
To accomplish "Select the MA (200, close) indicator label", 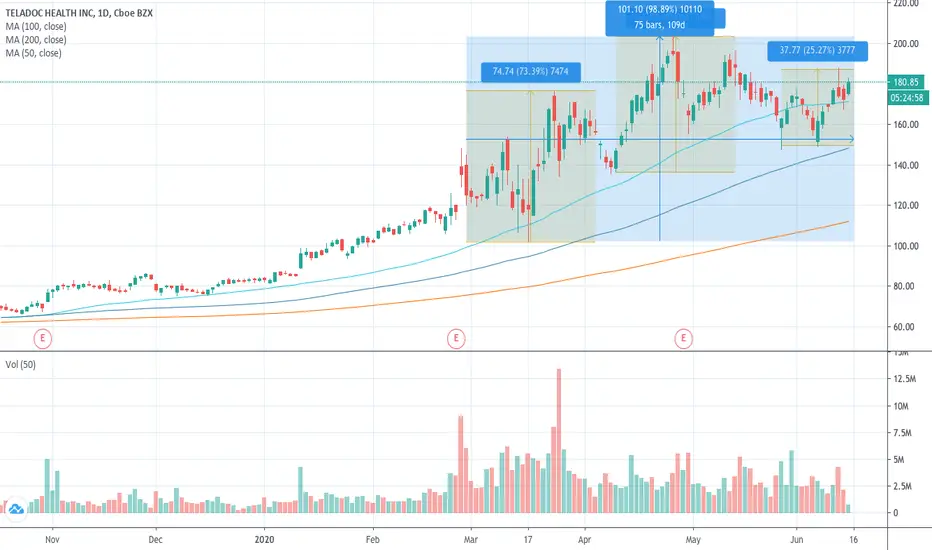I will click(x=36, y=40).
